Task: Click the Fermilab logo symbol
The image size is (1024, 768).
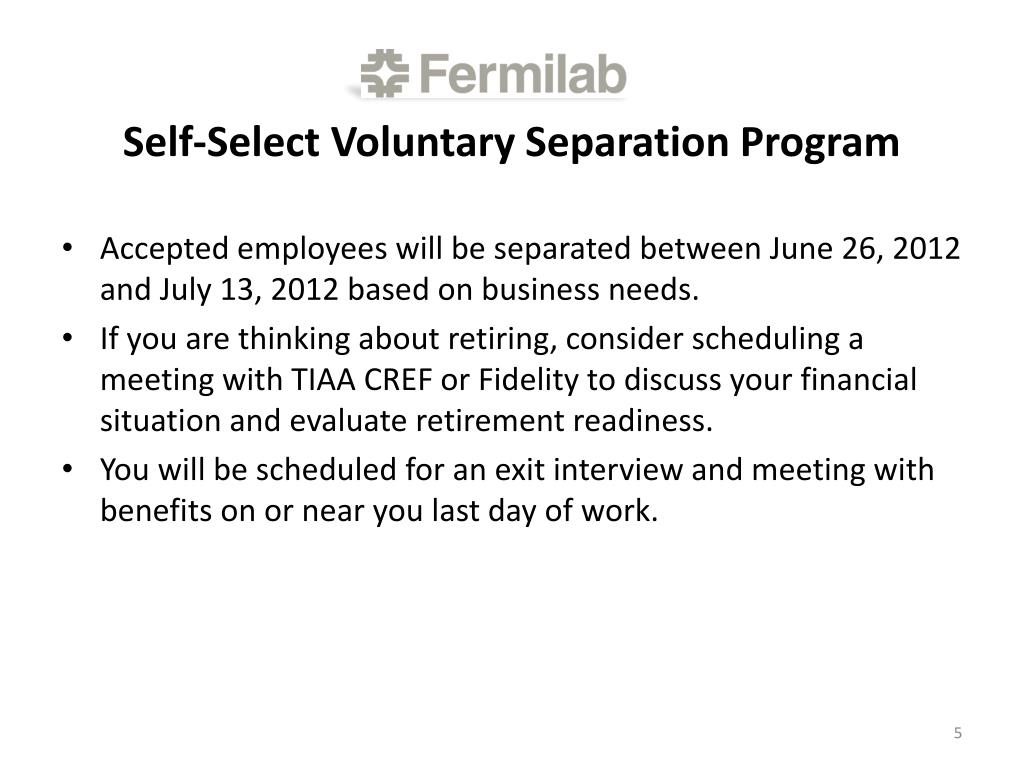Action: 385,73
